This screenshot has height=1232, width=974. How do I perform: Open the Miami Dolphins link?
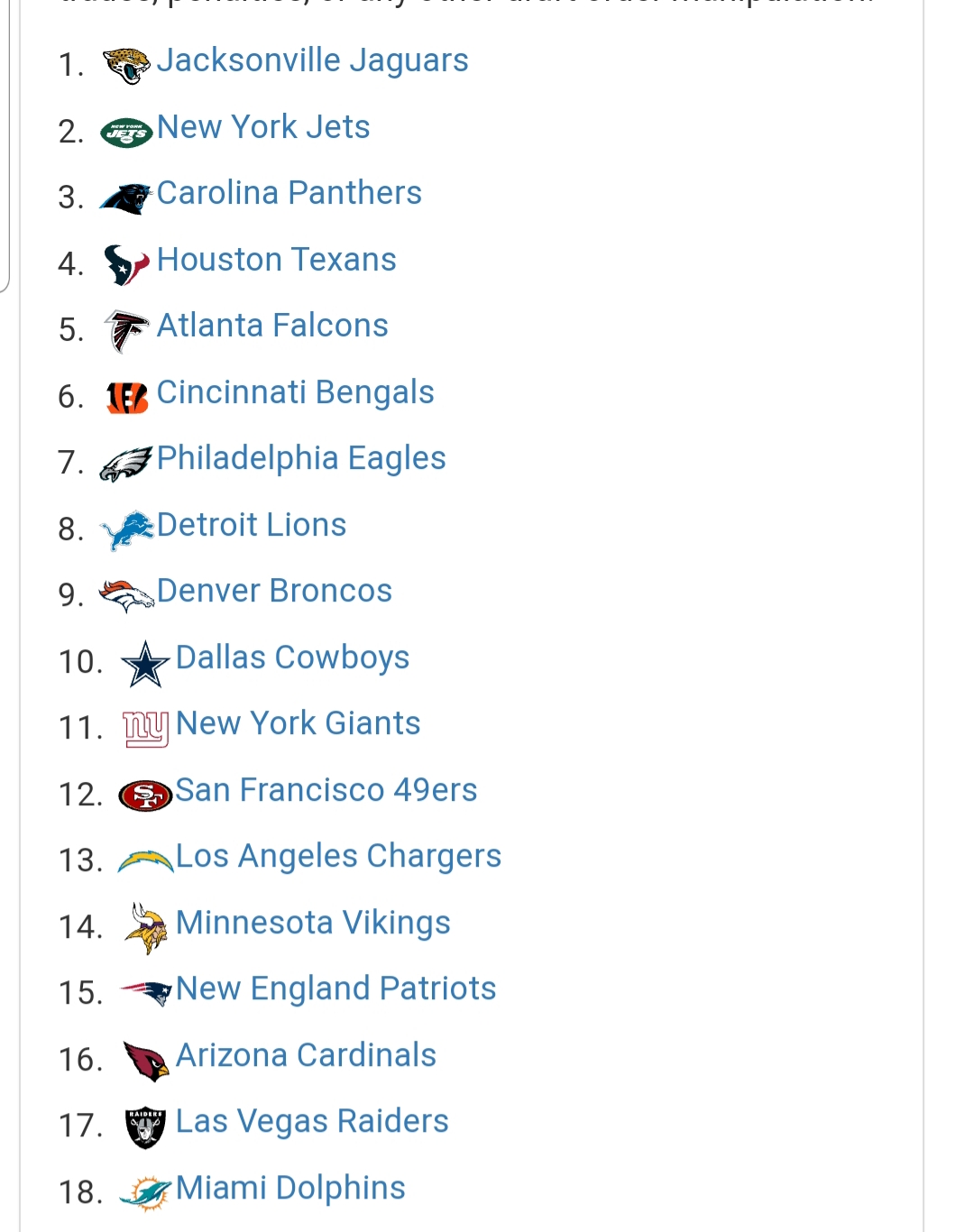290,1188
